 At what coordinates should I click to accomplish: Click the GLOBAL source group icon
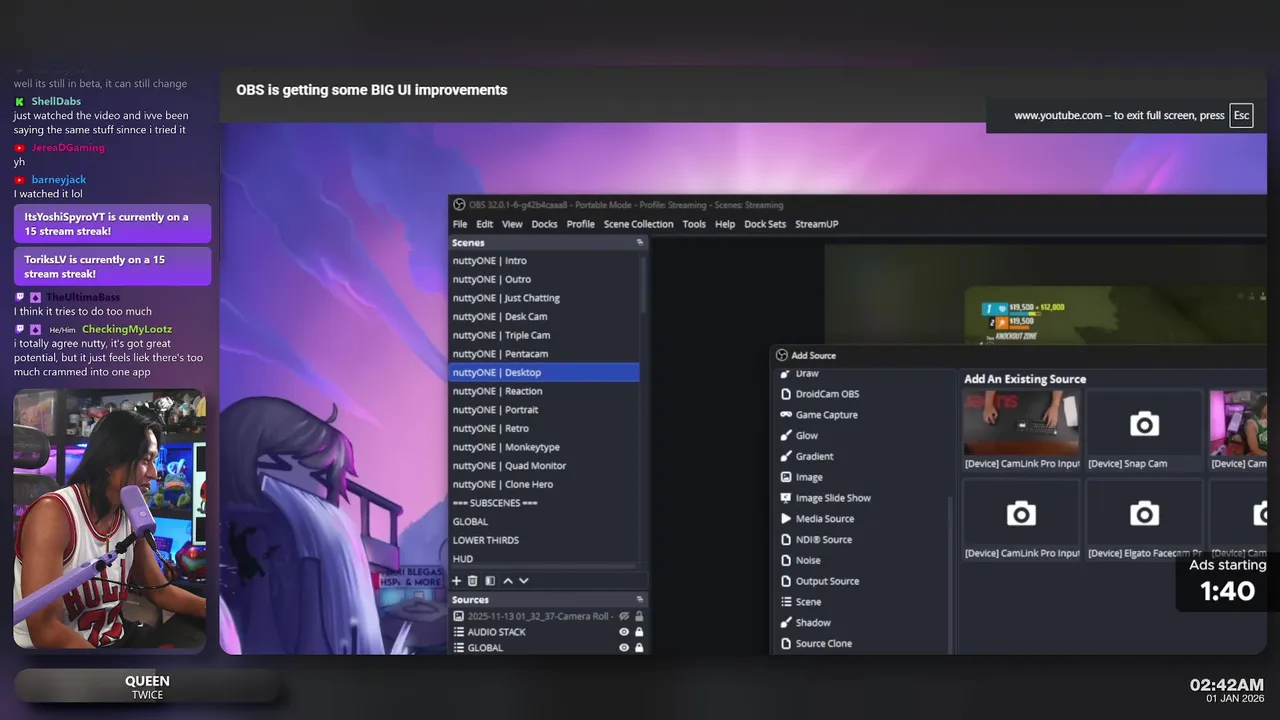tap(459, 648)
